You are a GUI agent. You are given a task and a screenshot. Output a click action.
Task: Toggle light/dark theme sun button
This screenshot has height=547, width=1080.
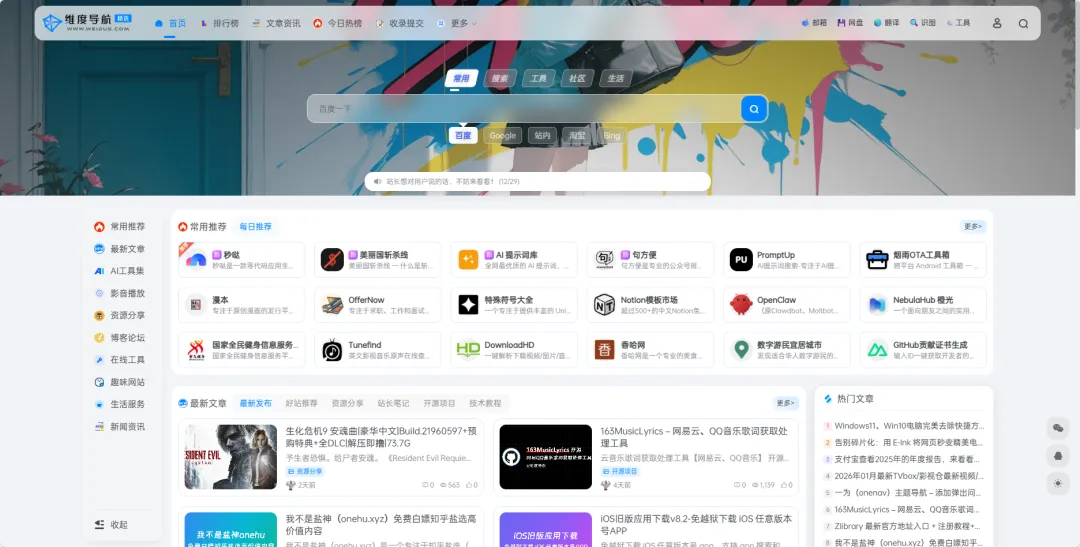1058,484
